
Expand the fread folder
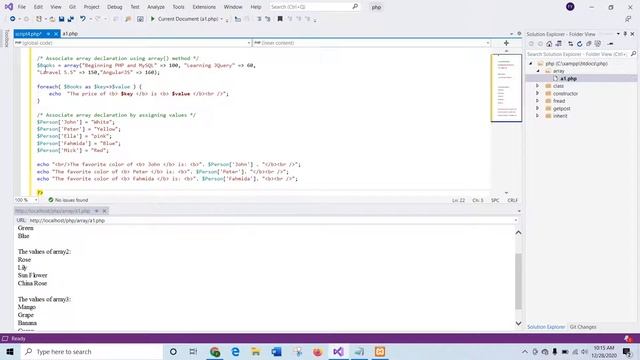[538, 101]
